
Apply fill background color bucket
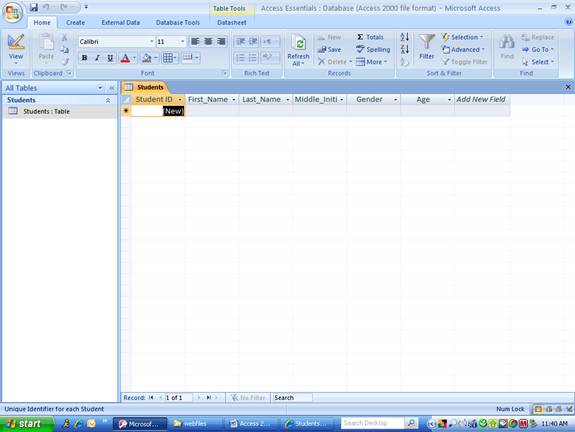point(147,58)
